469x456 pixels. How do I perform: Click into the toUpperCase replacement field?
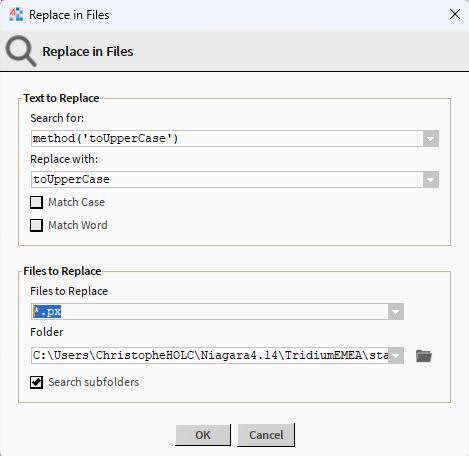(227, 180)
